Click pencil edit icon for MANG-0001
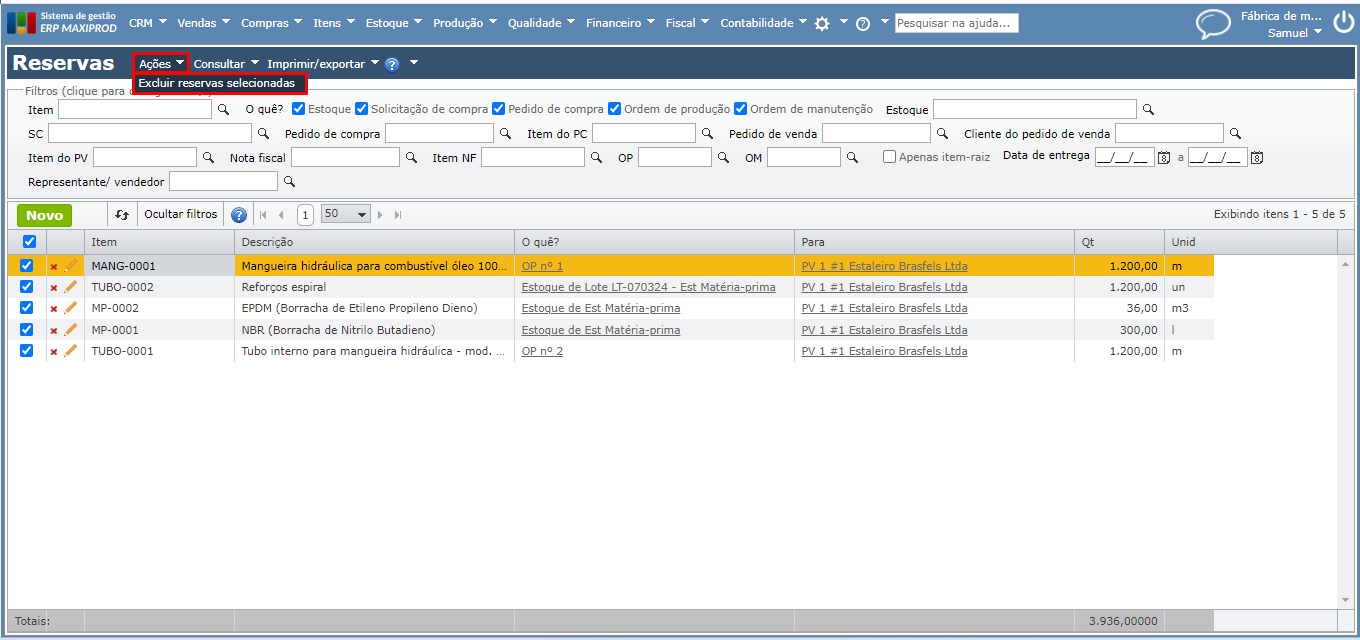This screenshot has width=1360, height=640. (x=71, y=266)
